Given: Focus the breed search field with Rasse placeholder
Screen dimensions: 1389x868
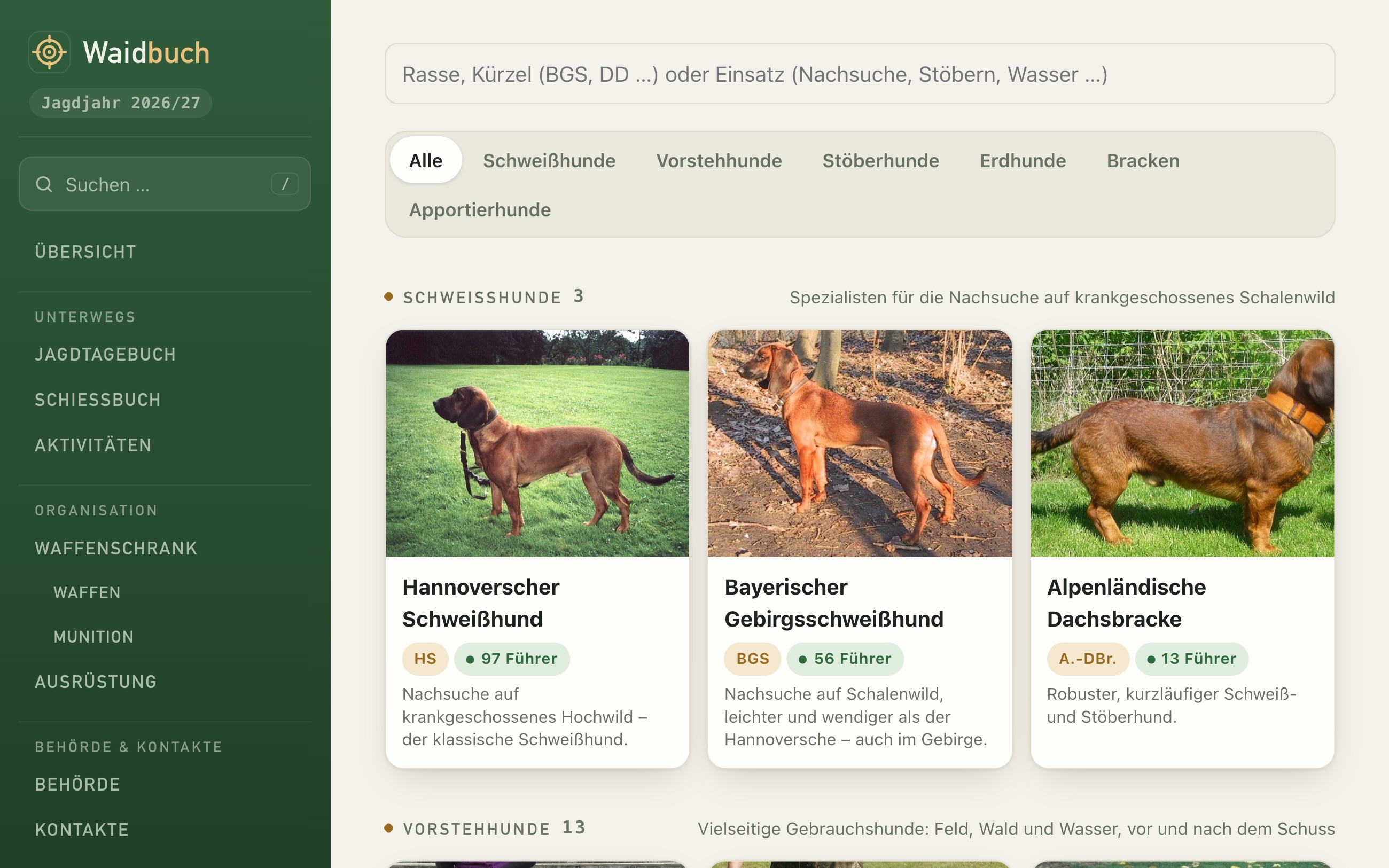Looking at the screenshot, I should 859,74.
